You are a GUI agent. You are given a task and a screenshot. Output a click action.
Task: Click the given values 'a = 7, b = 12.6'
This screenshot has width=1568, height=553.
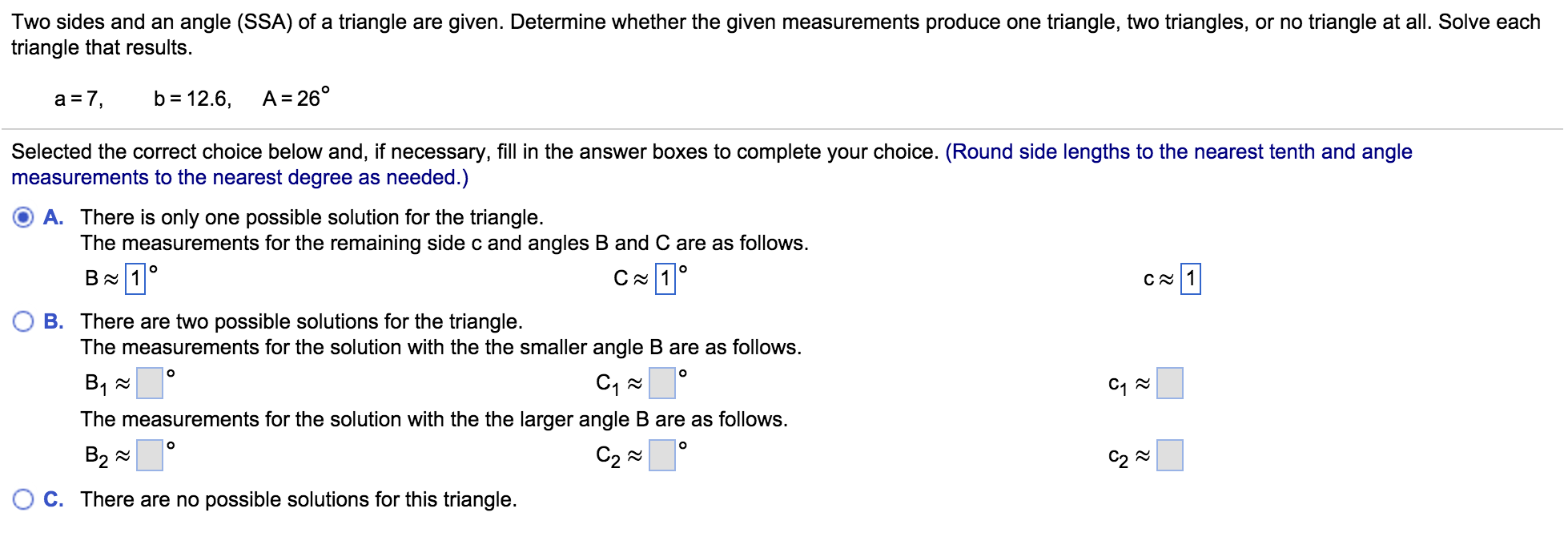click(x=140, y=98)
